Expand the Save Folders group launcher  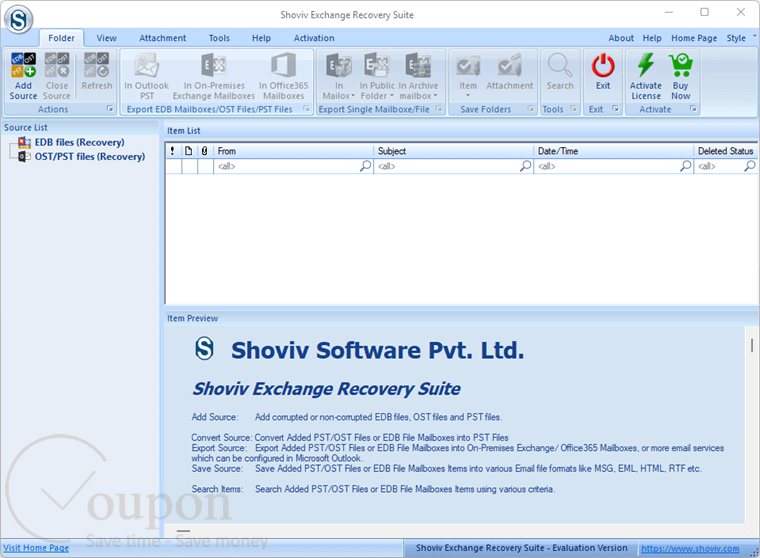pyautogui.click(x=531, y=109)
